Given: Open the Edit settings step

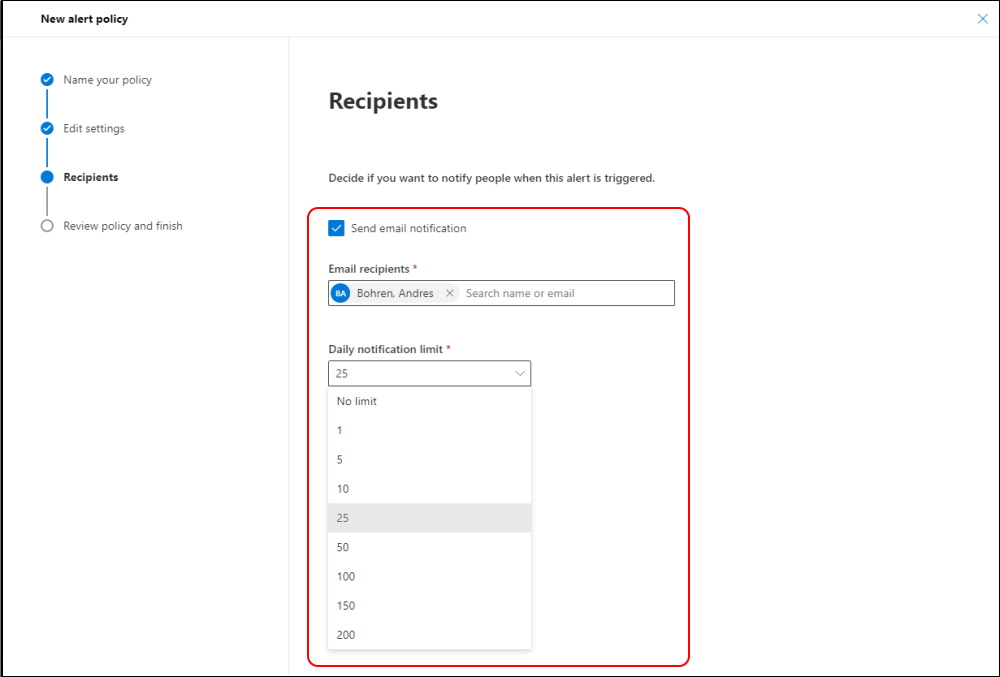Looking at the screenshot, I should (x=94, y=128).
